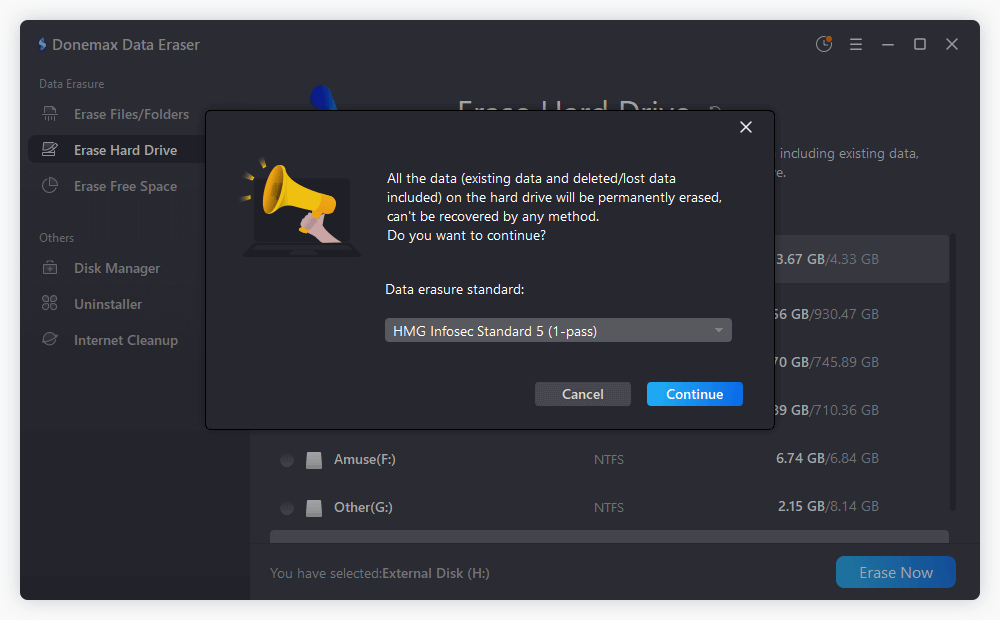Click Continue to confirm erasure

695,394
